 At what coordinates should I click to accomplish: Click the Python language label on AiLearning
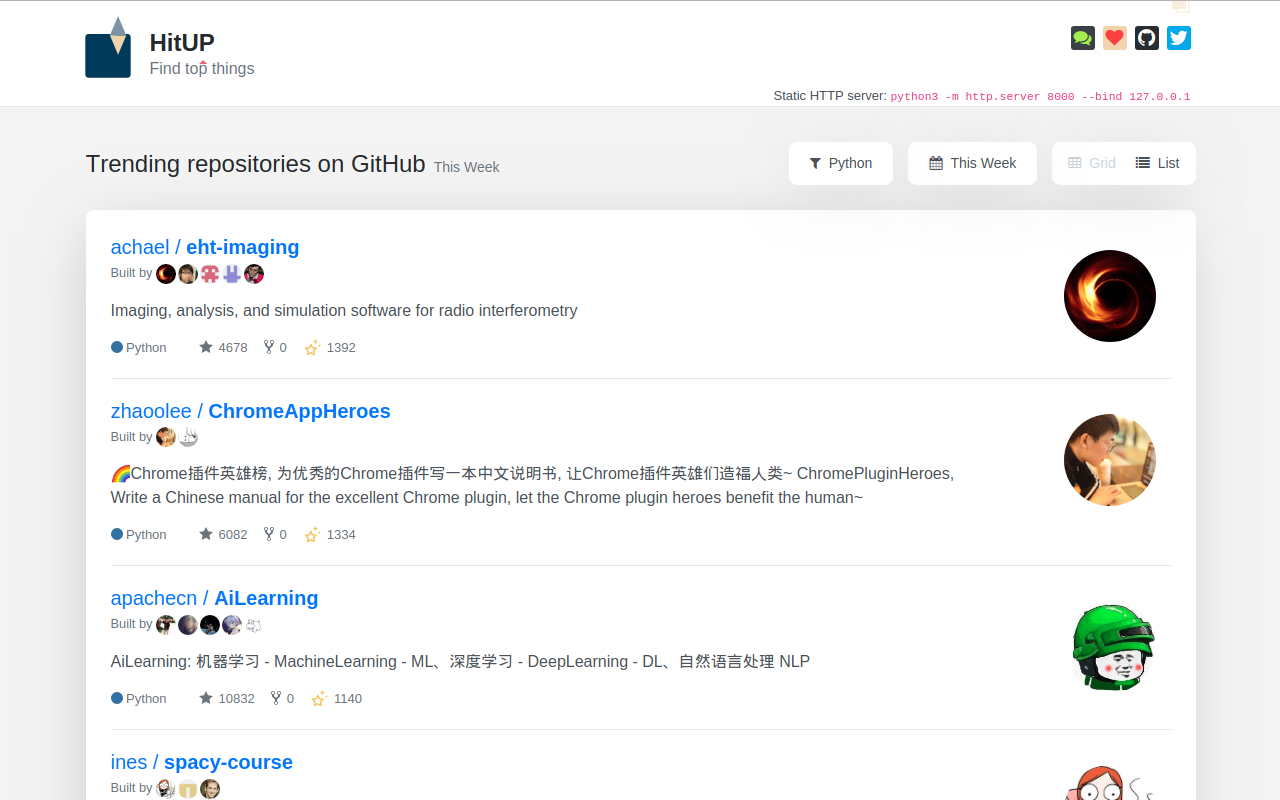[x=139, y=698]
